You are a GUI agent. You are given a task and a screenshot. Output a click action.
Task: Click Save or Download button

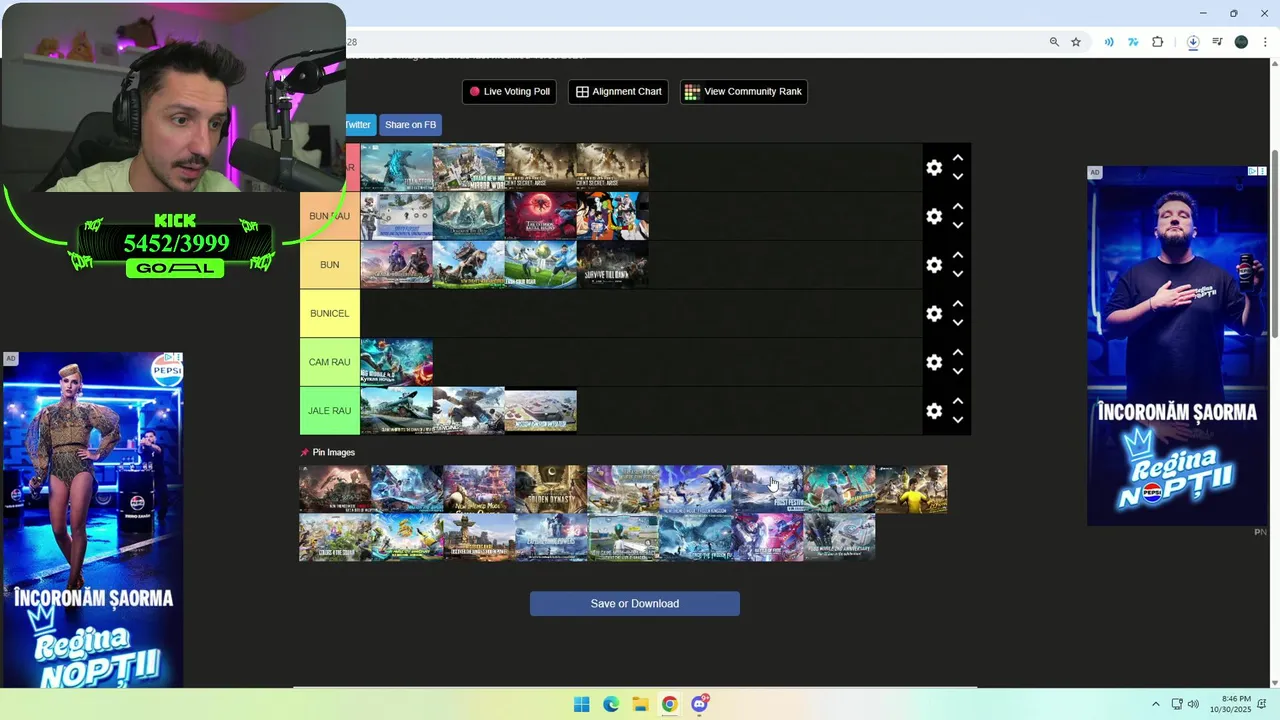(635, 604)
